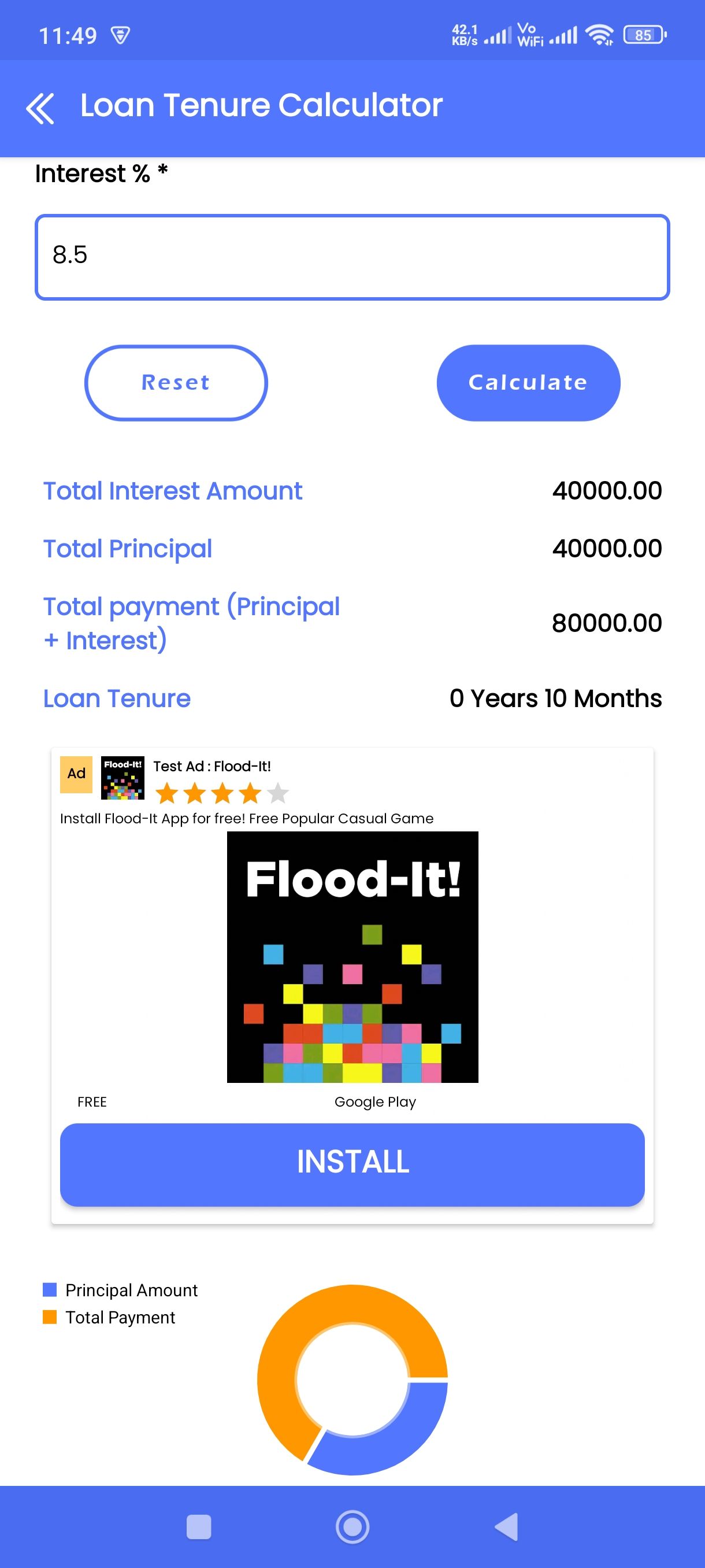Tap the Reset button
Image resolution: width=705 pixels, height=1568 pixels.
coord(176,383)
